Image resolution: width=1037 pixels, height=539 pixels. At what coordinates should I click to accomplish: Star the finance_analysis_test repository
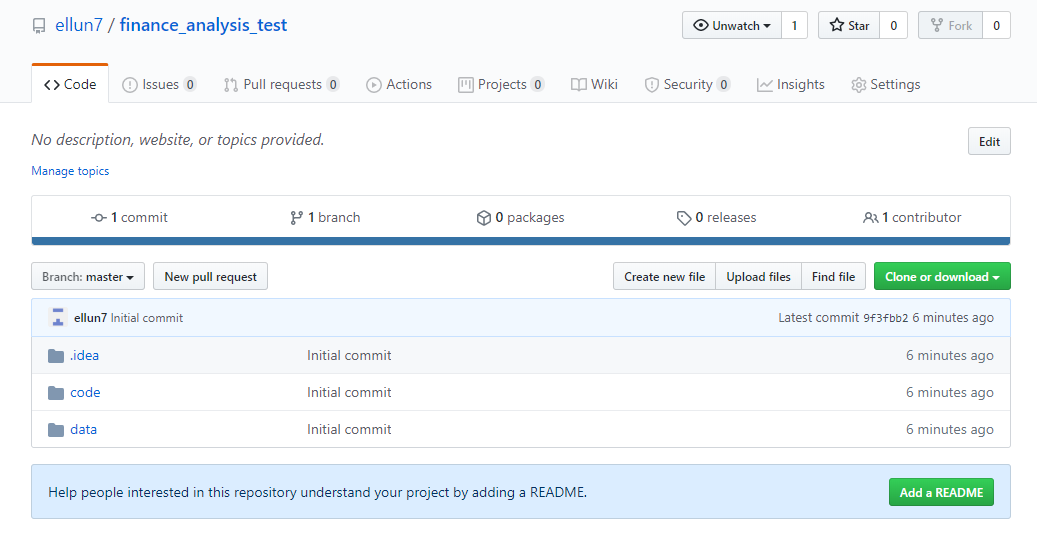849,25
